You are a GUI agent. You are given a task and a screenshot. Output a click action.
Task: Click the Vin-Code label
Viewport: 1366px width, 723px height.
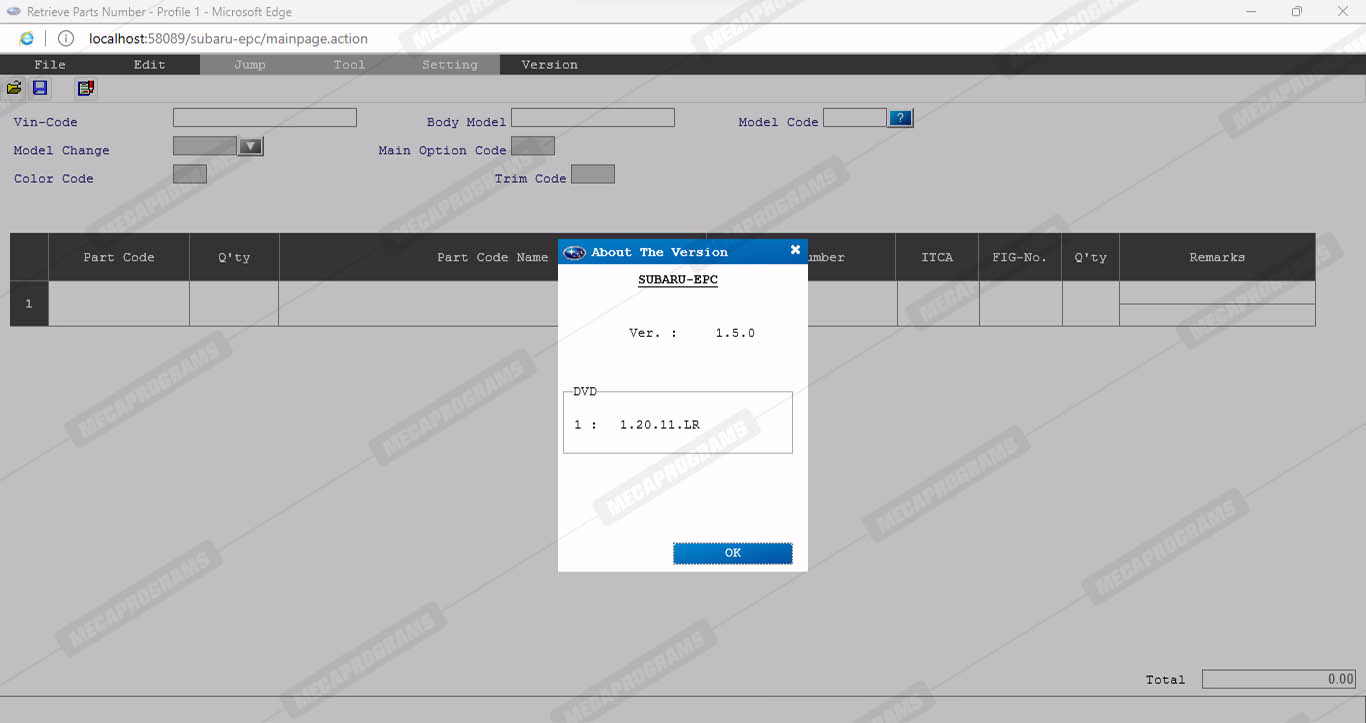(45, 122)
